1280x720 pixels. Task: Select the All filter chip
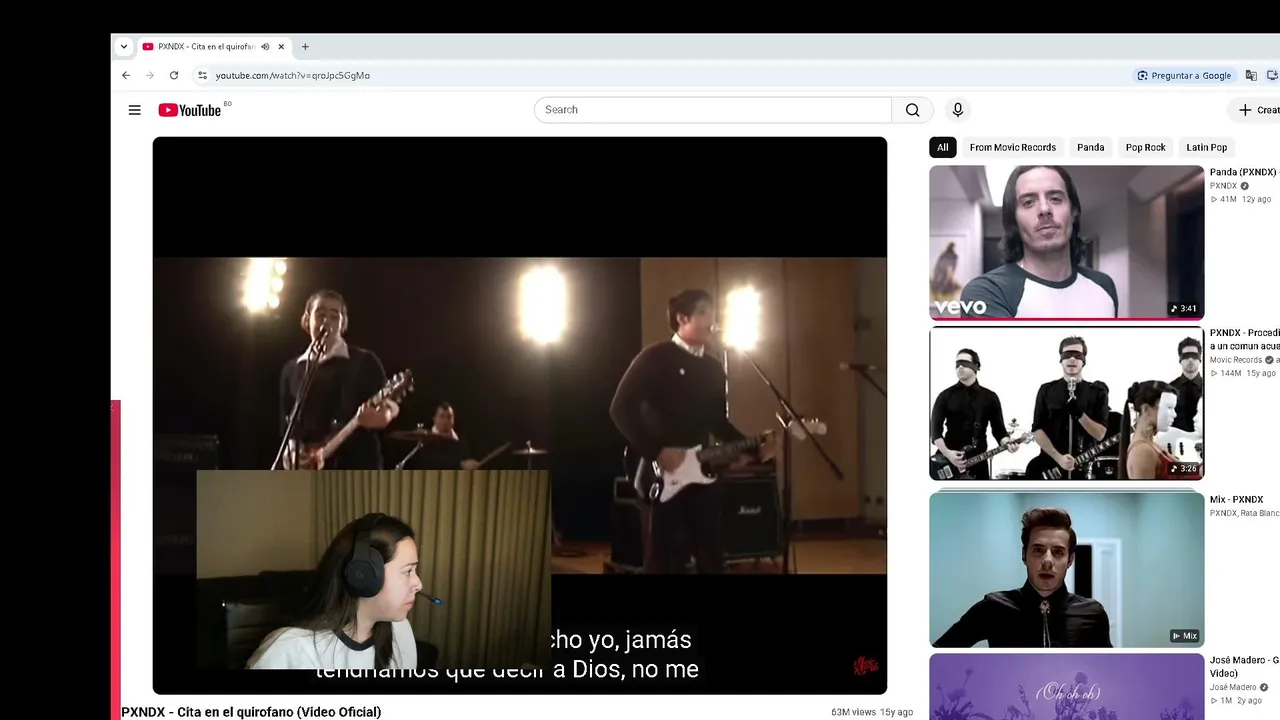tap(942, 147)
